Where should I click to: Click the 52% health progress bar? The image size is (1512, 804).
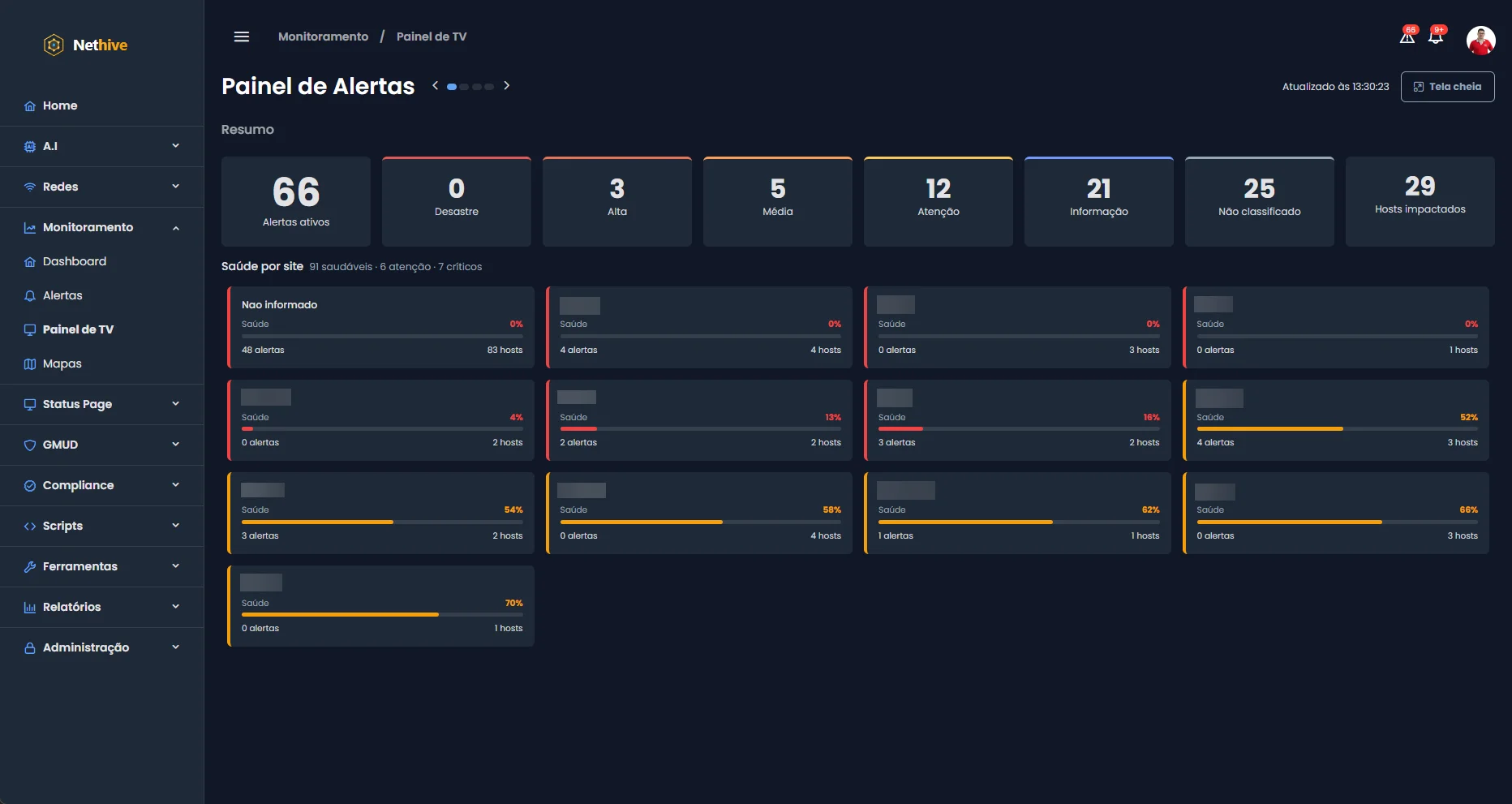coord(1337,429)
